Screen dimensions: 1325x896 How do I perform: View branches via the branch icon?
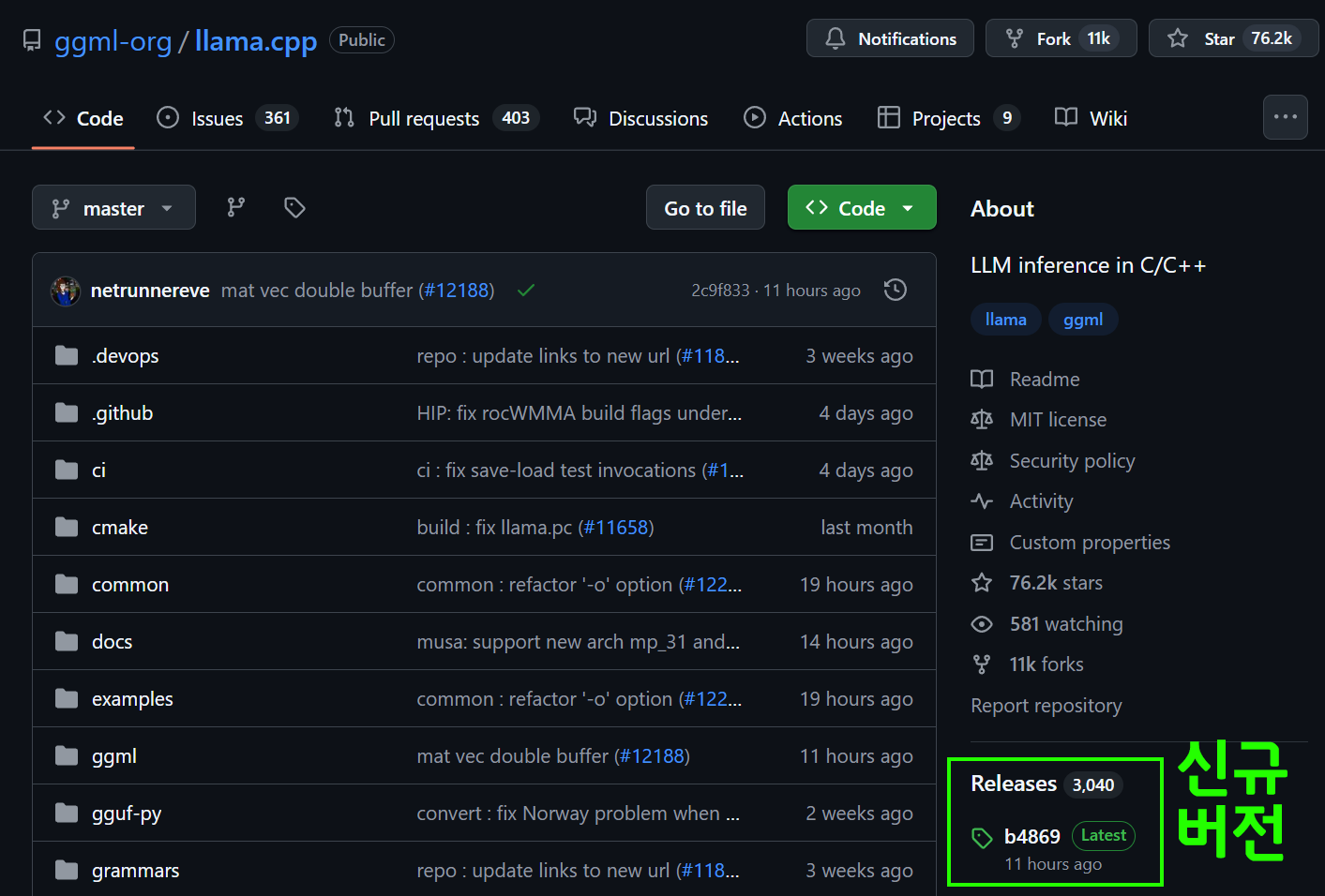236,207
